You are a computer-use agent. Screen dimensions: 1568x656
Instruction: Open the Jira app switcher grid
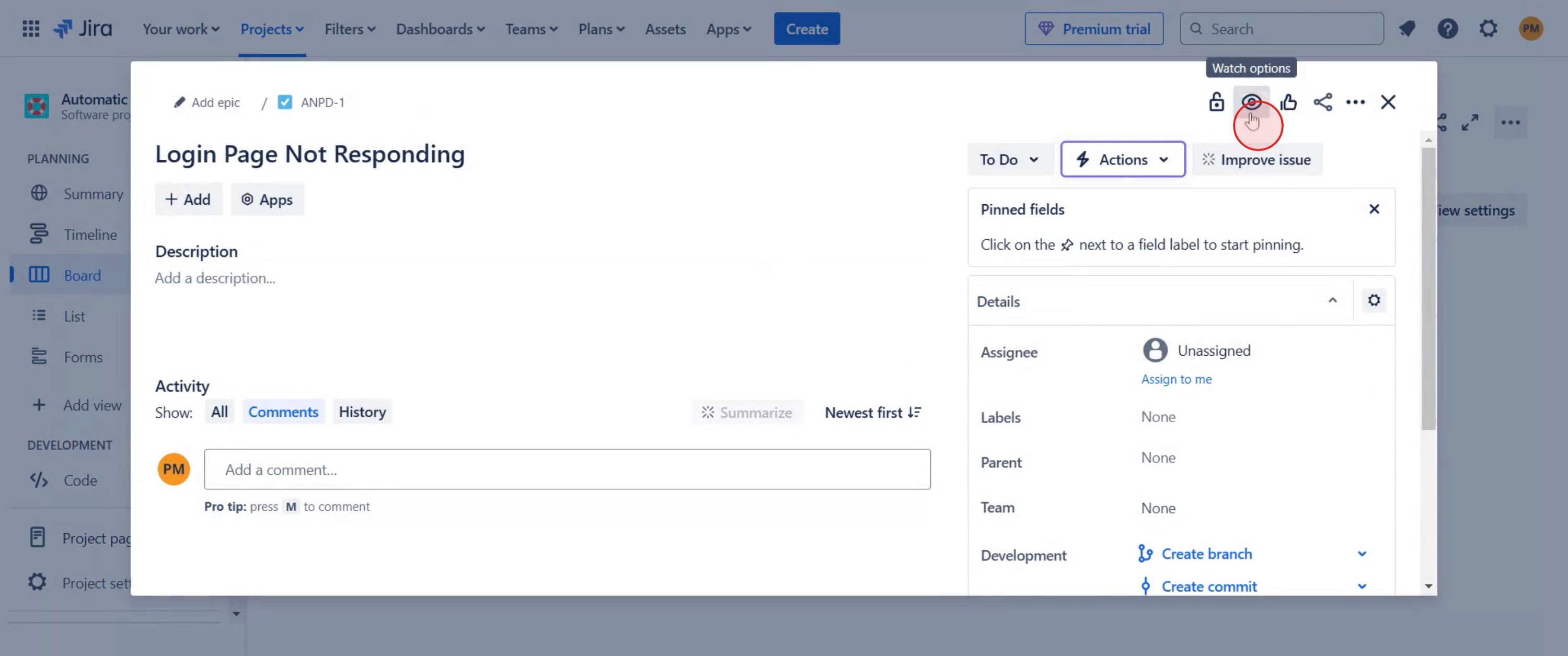pyautogui.click(x=30, y=29)
